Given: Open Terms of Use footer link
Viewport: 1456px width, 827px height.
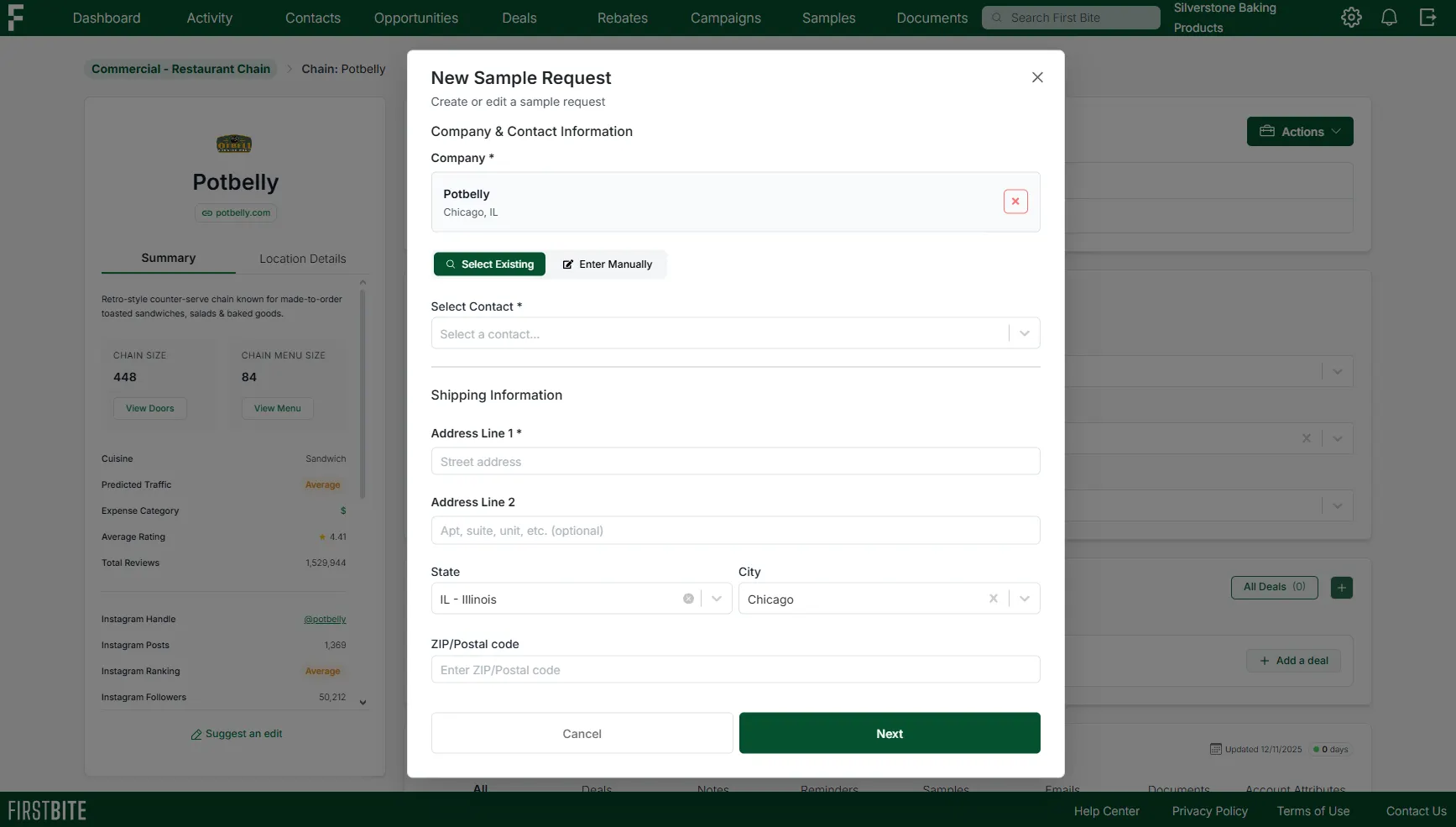Looking at the screenshot, I should [x=1312, y=811].
